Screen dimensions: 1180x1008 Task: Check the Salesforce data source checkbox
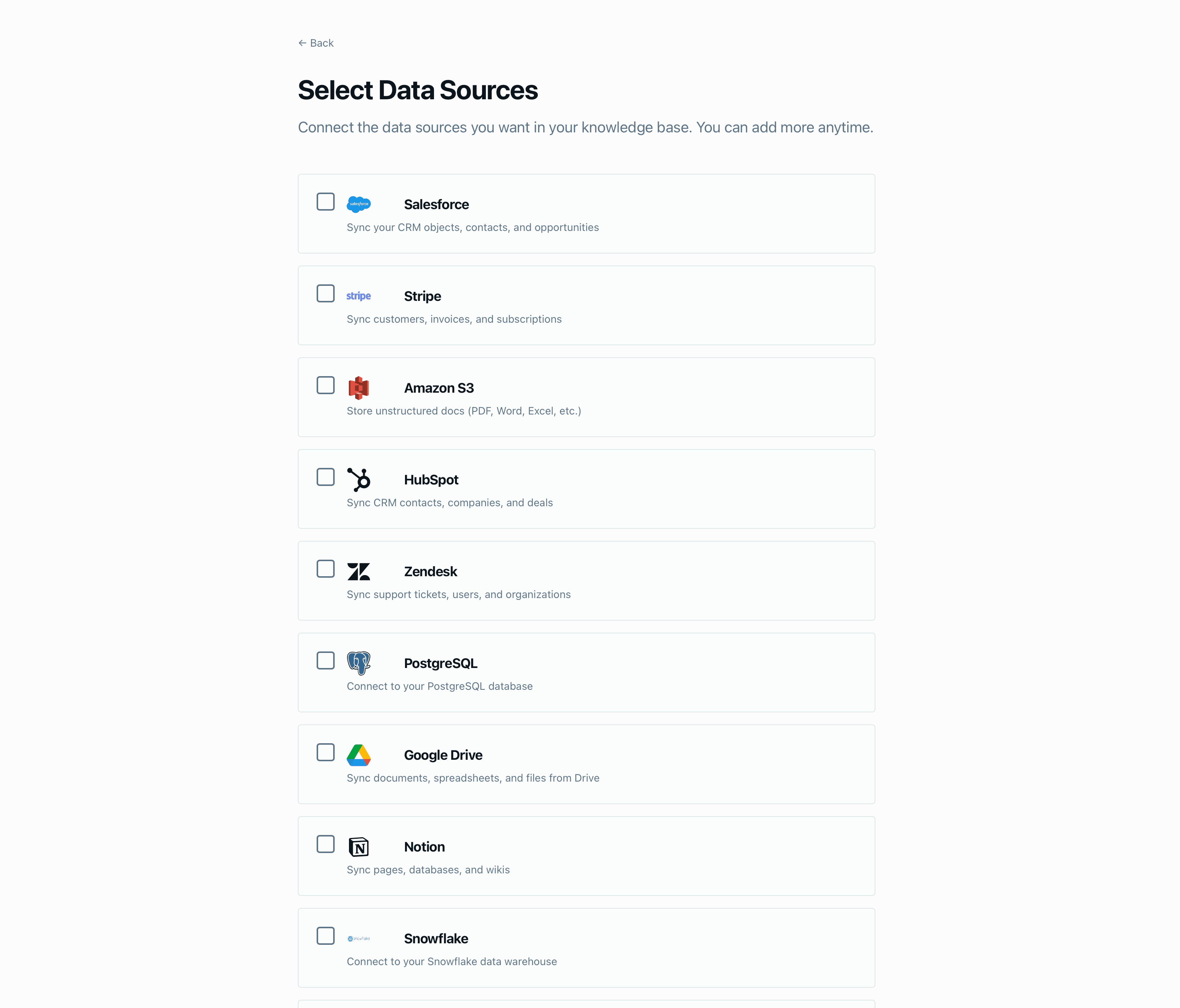click(x=325, y=202)
